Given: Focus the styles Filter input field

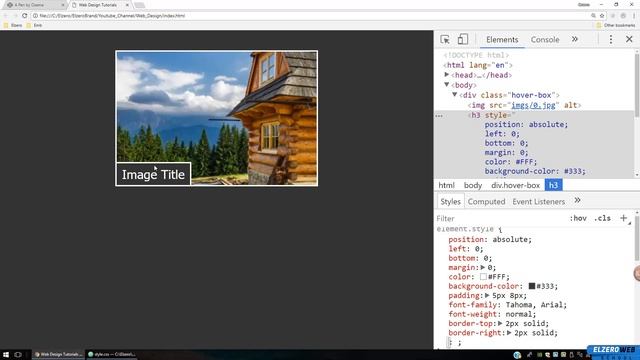Looking at the screenshot, I should pos(500,218).
